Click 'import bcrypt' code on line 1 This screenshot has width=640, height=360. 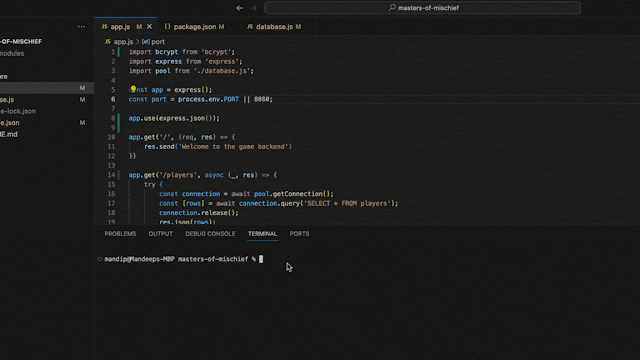tap(153, 52)
